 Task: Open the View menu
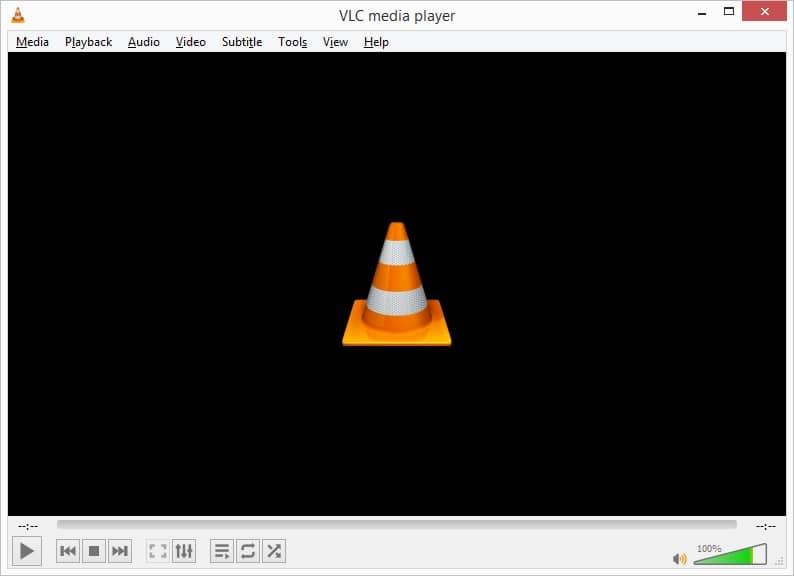pos(335,42)
